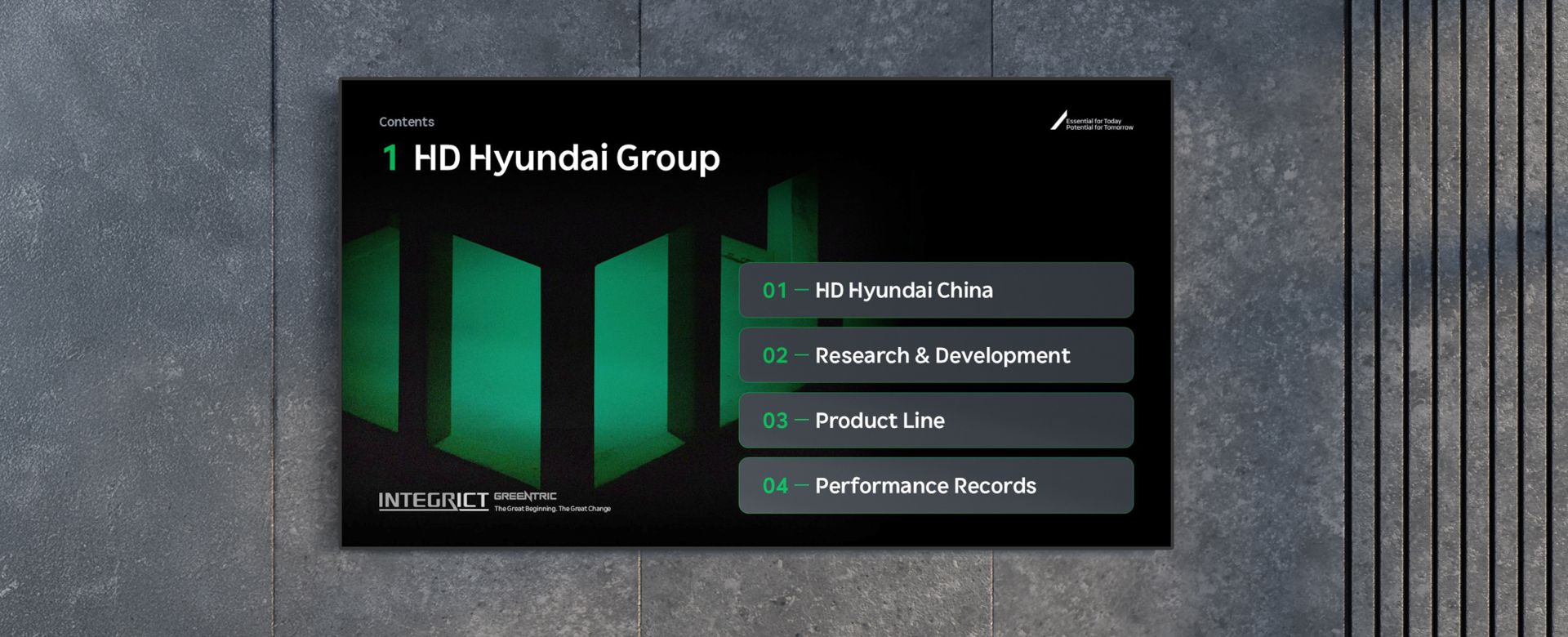
Task: Select the HD Hyundai Group title
Action: pyautogui.click(x=567, y=158)
